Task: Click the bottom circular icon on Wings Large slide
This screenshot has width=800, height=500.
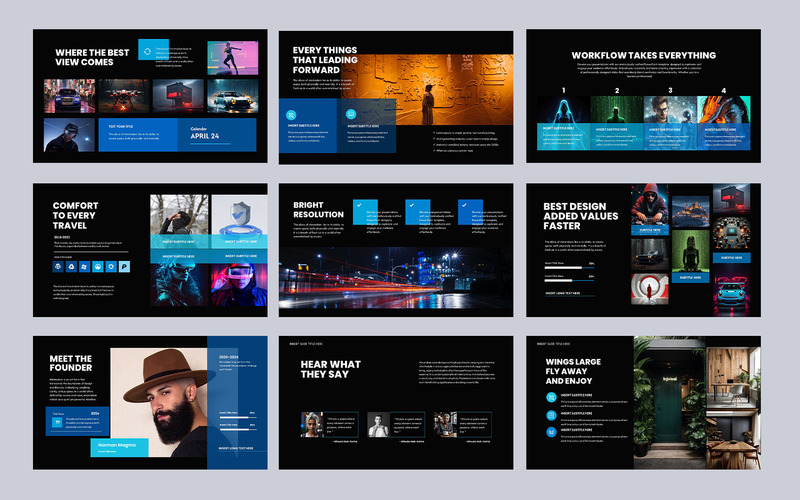Action: [x=551, y=433]
